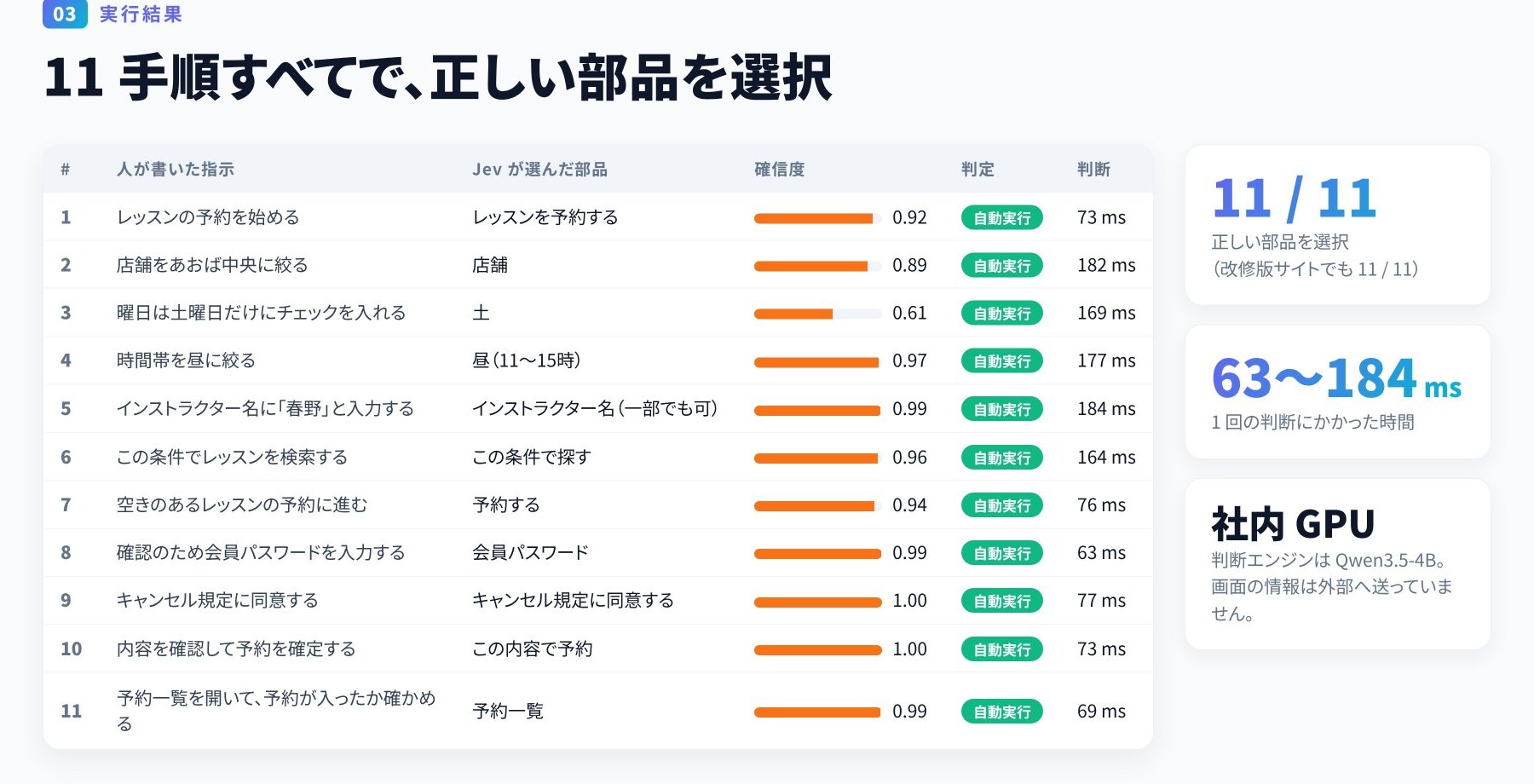
Task: Click the '昼（11〜15時）' part cell
Action: point(528,360)
